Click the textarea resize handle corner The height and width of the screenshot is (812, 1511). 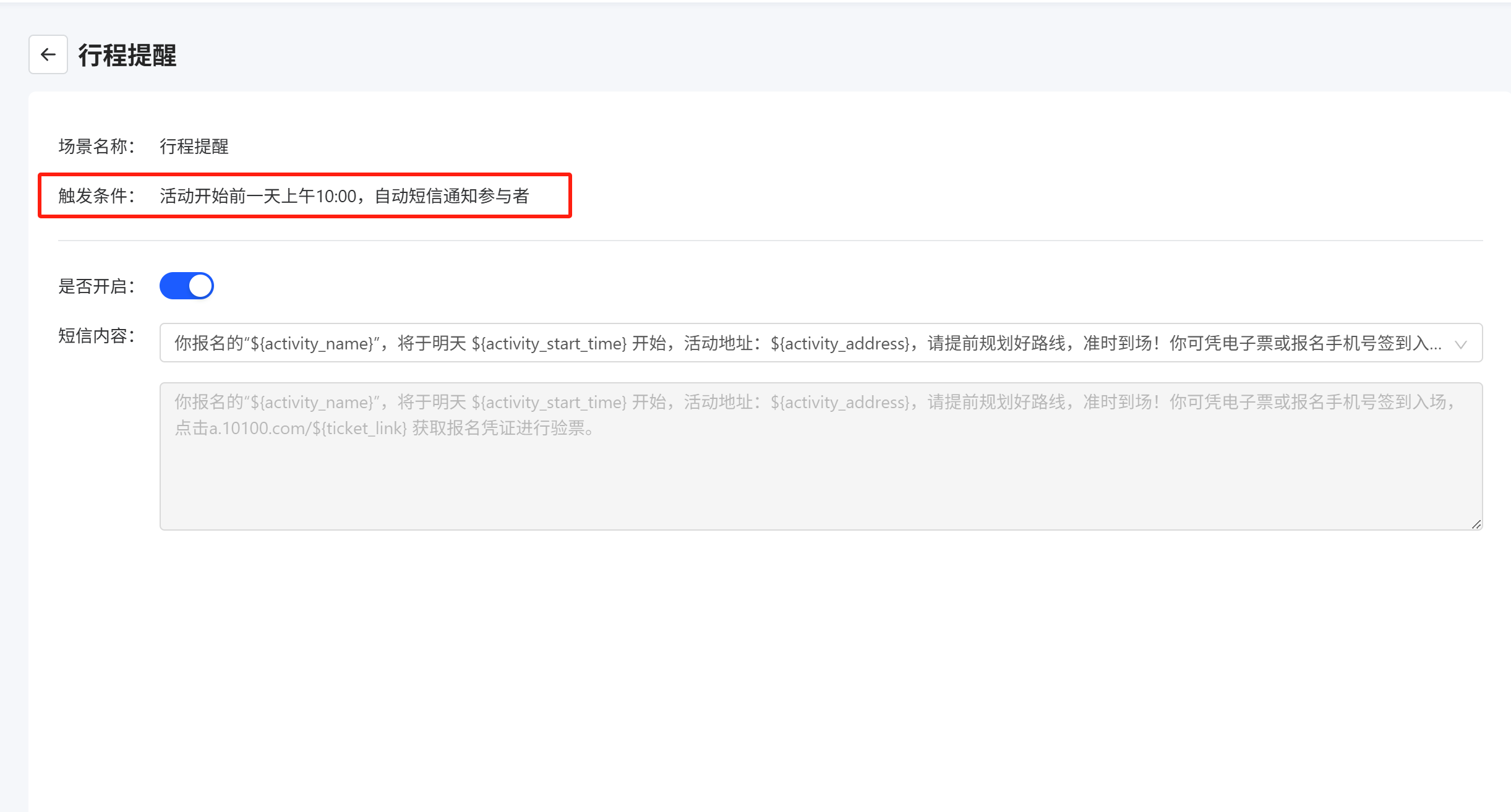pyautogui.click(x=1476, y=524)
